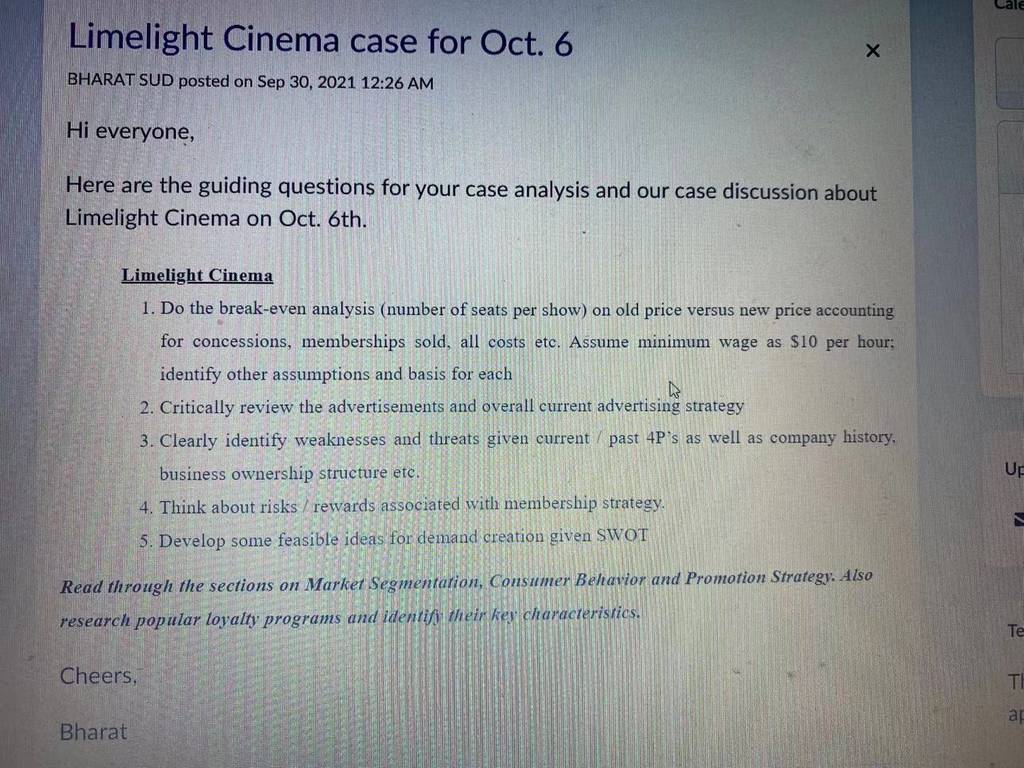Click the cut-off 'Te' heading in sidebar
1024x768 pixels.
(x=1016, y=631)
